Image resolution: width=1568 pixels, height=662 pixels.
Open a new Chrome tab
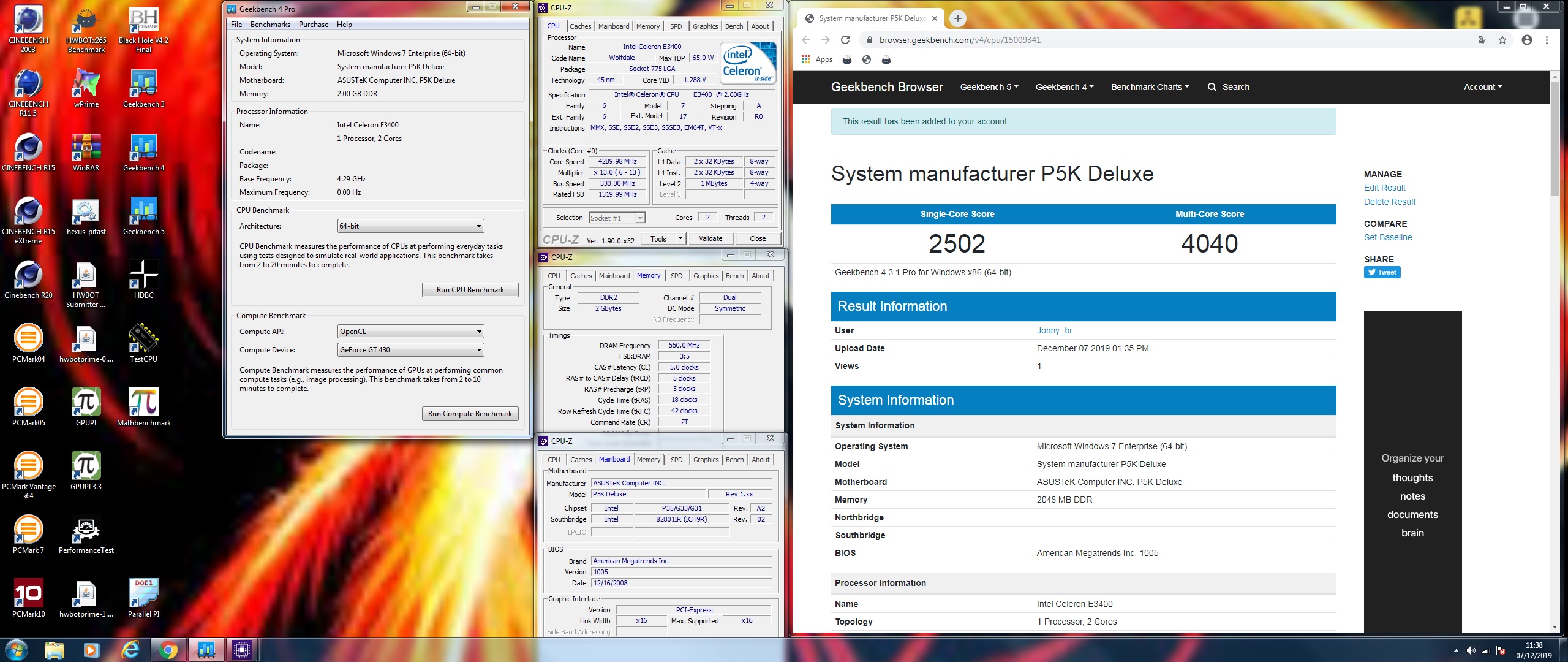pyautogui.click(x=957, y=18)
